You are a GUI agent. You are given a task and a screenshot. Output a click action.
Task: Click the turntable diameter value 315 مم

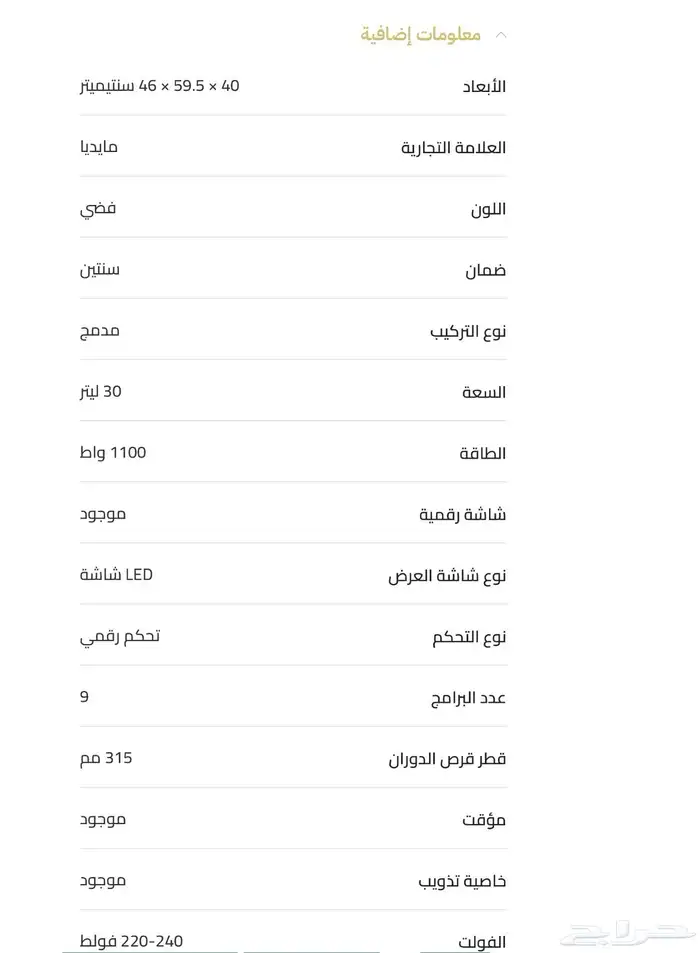tap(106, 758)
